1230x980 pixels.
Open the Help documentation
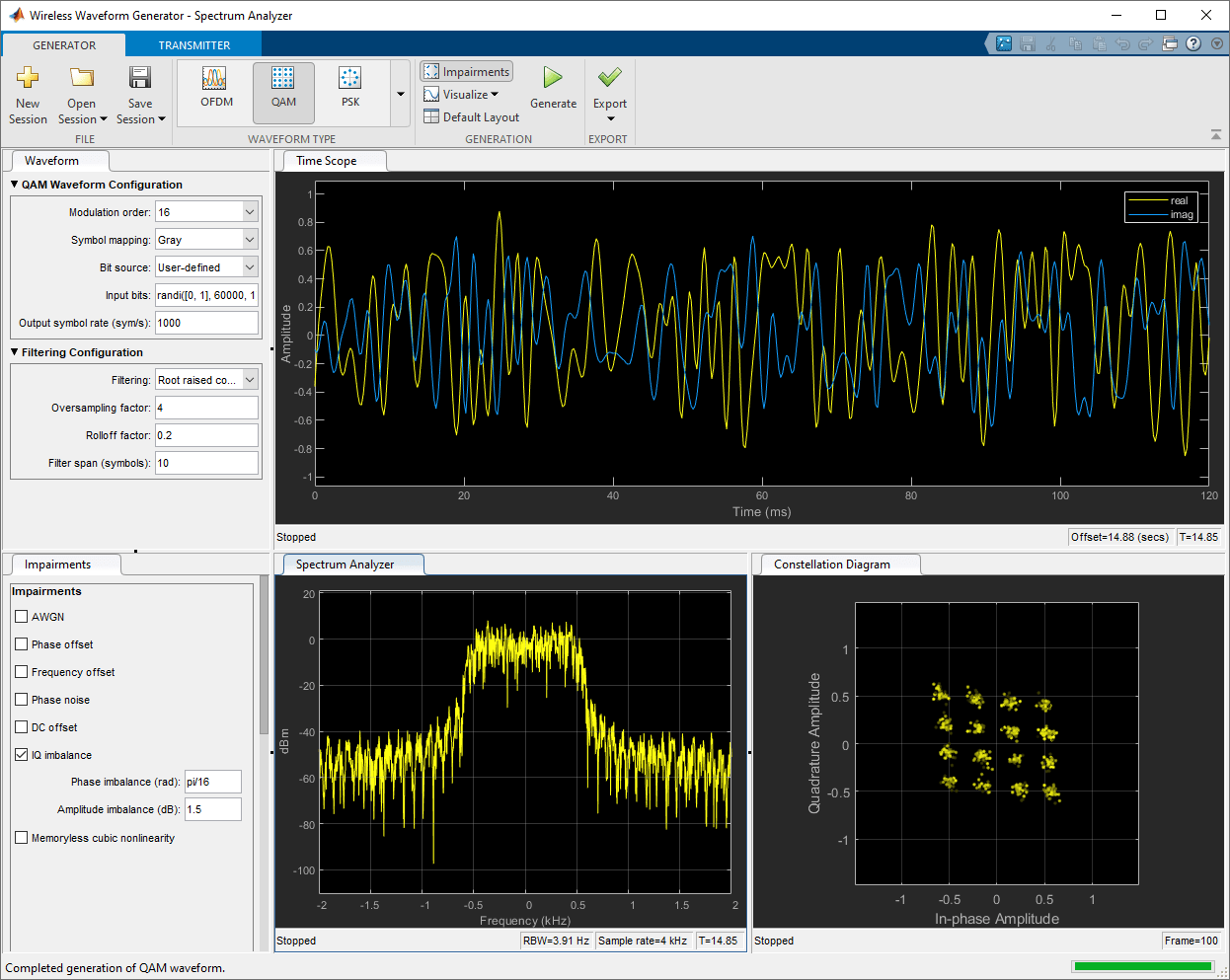pos(1193,44)
